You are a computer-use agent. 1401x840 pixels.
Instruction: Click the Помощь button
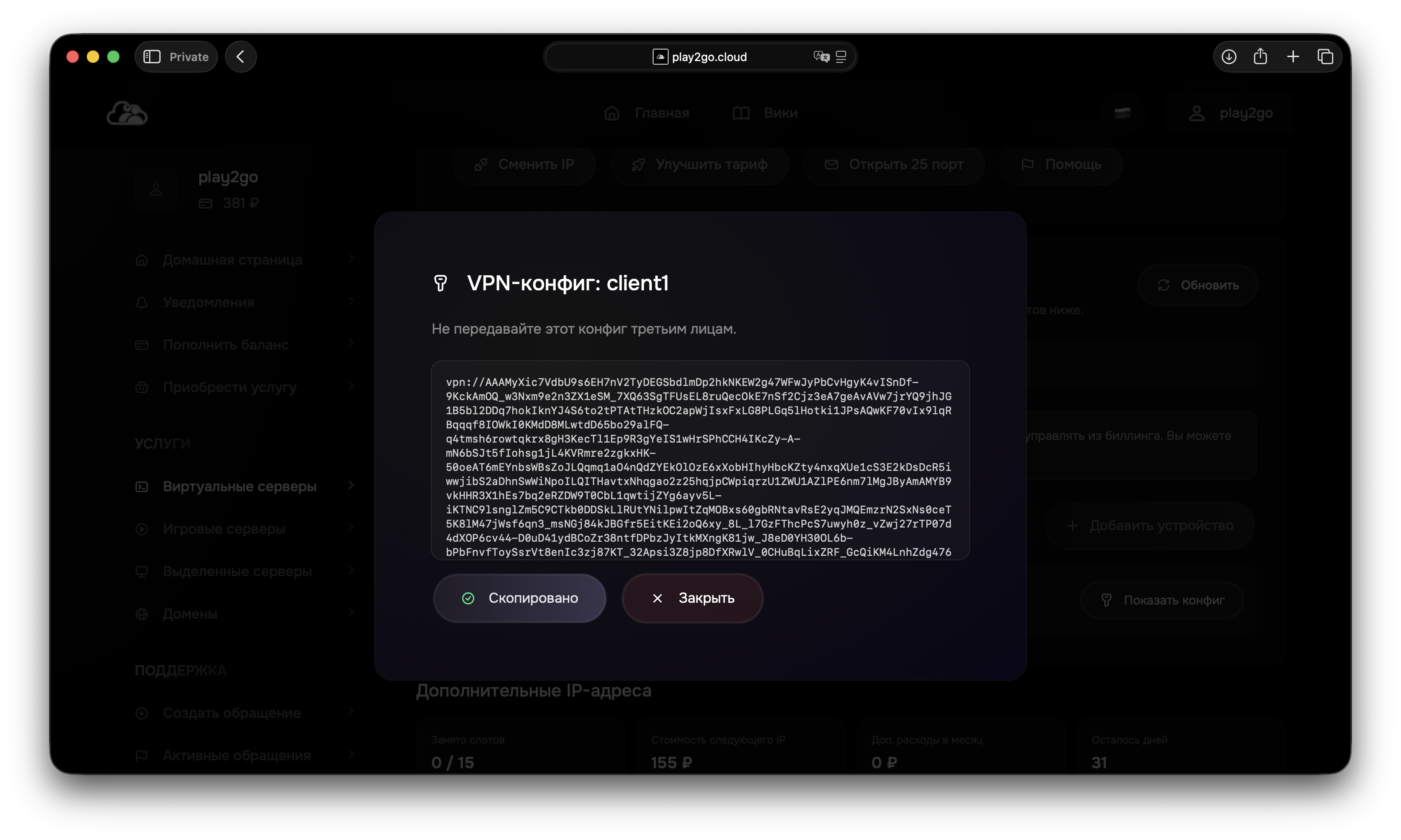[x=1061, y=165]
